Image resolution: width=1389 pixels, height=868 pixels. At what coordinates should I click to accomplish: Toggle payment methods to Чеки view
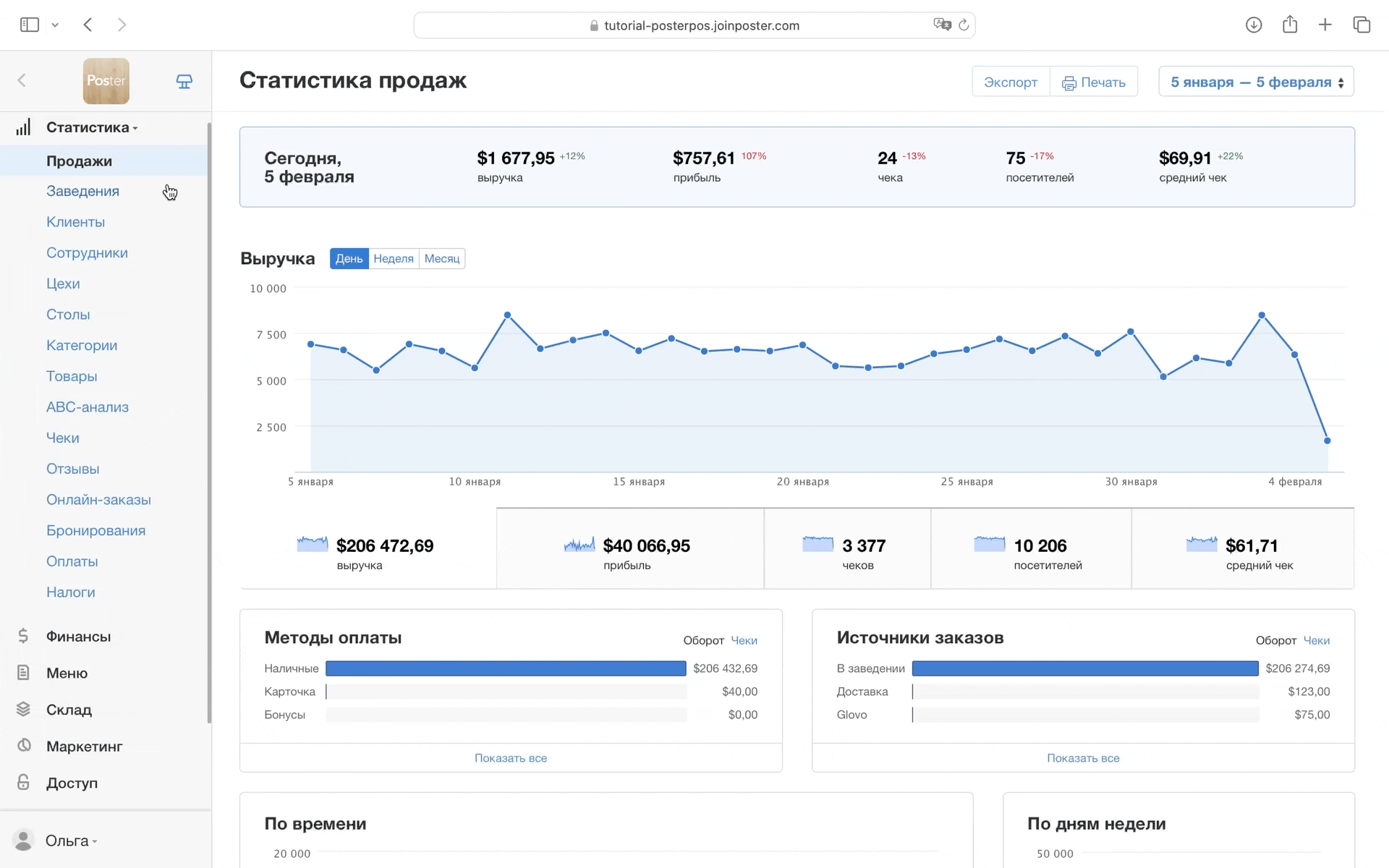[x=744, y=640]
